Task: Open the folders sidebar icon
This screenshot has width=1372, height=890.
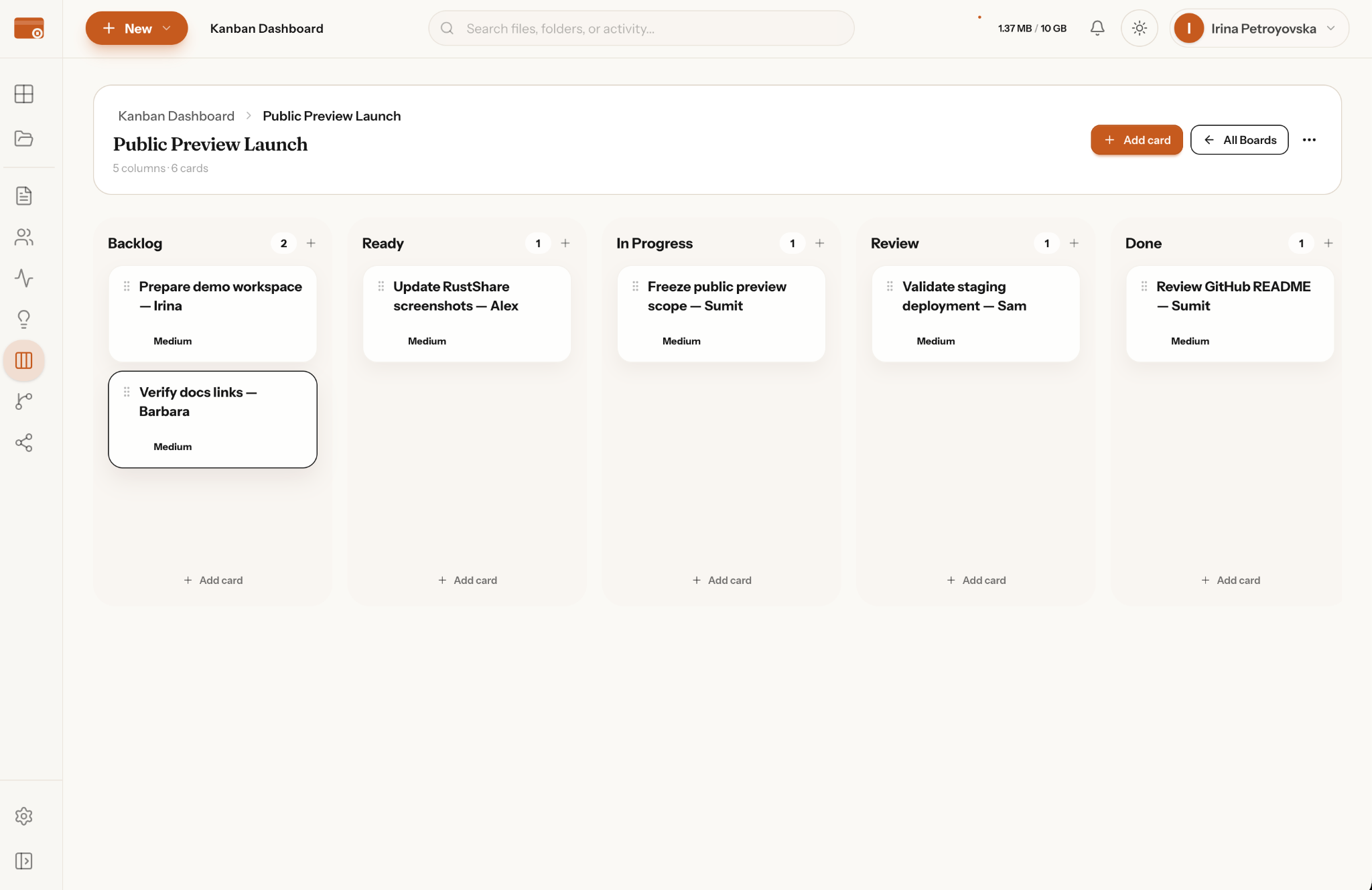Action: pyautogui.click(x=24, y=138)
